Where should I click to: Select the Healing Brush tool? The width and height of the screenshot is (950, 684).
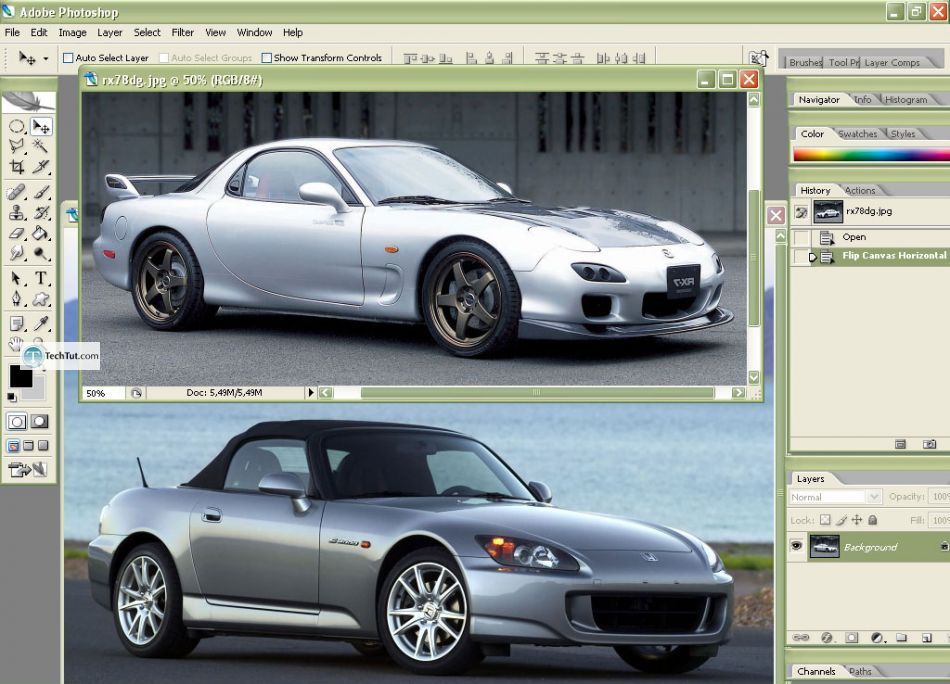click(x=16, y=193)
